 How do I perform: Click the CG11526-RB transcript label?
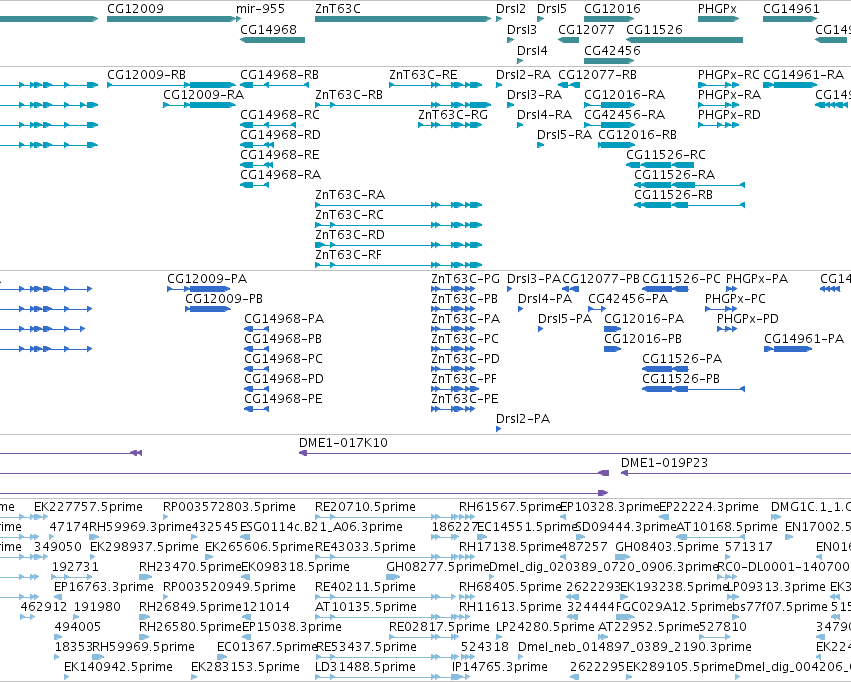point(674,195)
